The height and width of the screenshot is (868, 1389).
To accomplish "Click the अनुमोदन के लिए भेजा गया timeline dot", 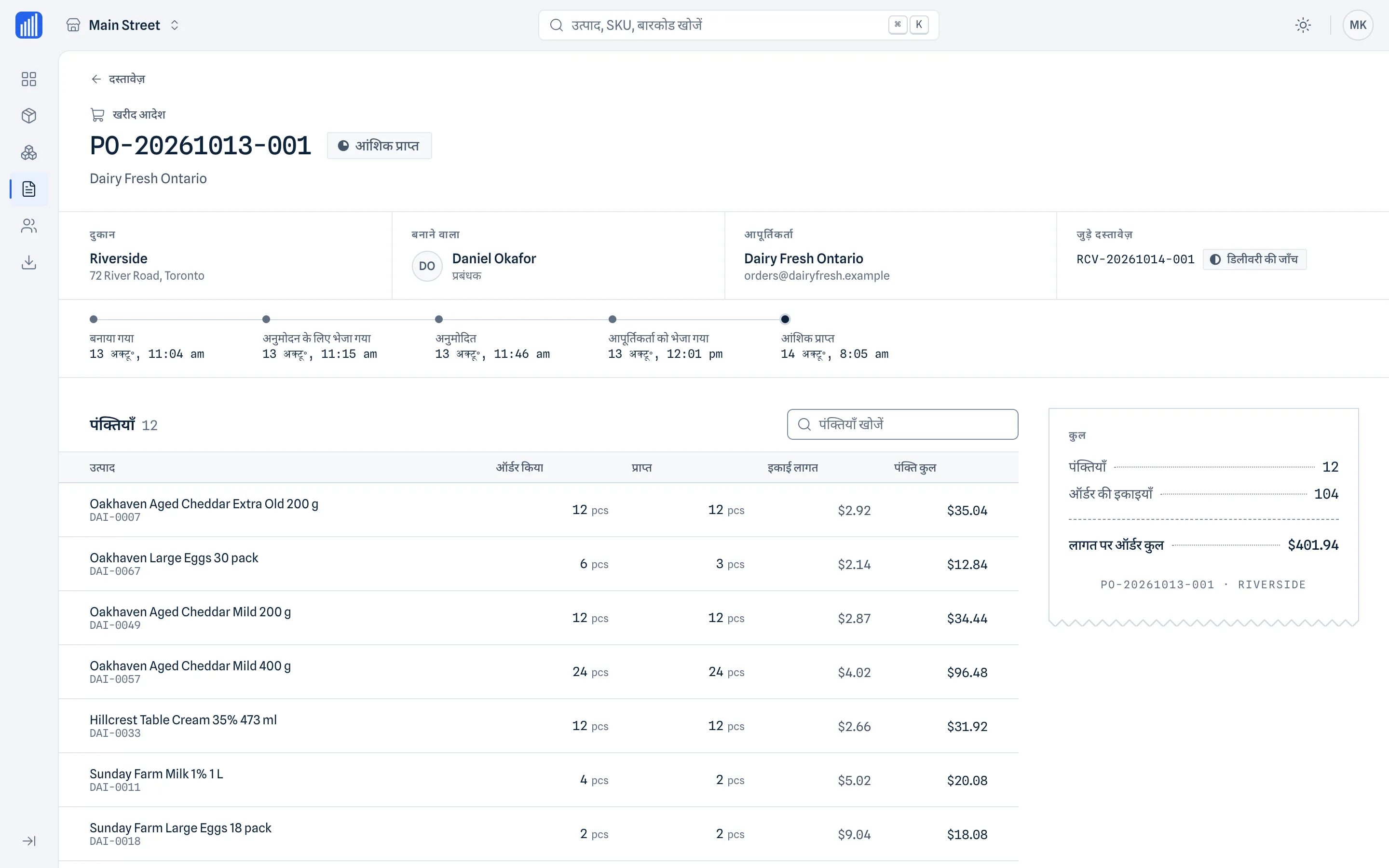I will 266,319.
